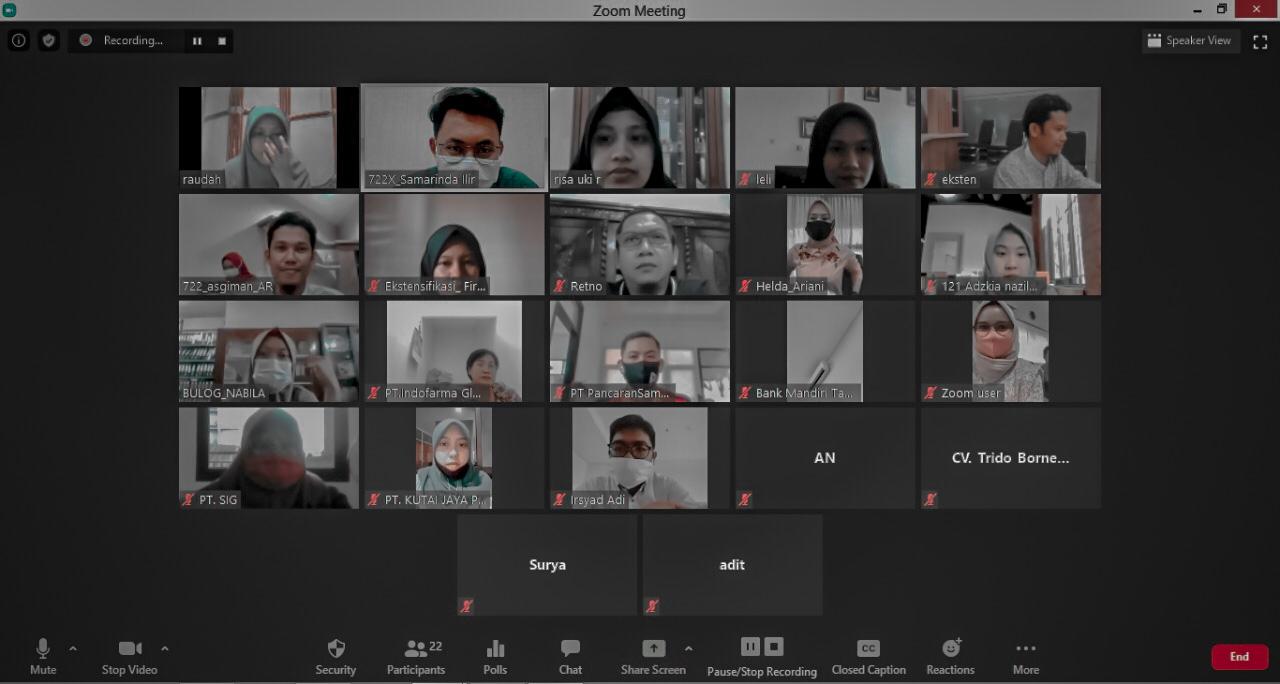1280x684 pixels.
Task: Expand audio options arrow next to Mute
Action: tap(73, 648)
